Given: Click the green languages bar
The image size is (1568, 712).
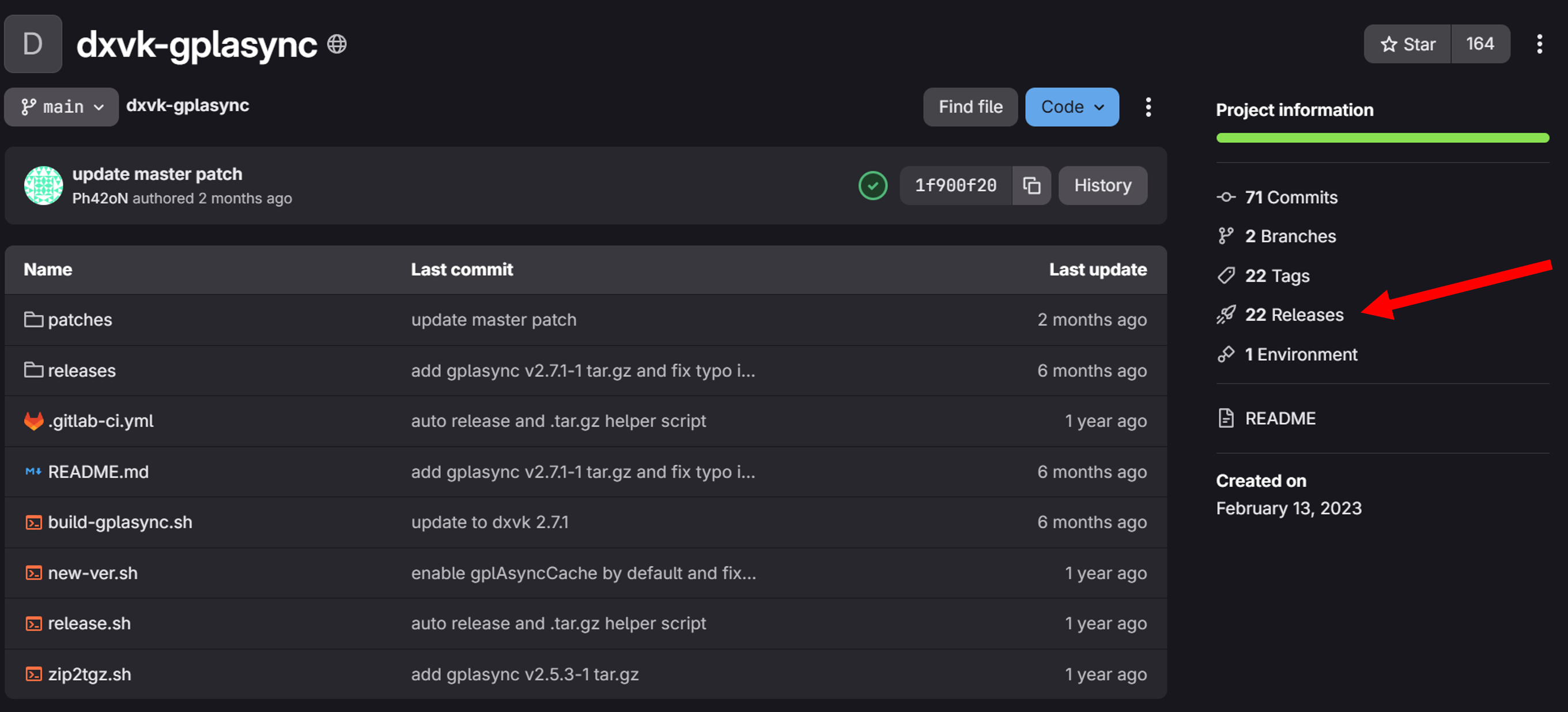Looking at the screenshot, I should 1382,138.
